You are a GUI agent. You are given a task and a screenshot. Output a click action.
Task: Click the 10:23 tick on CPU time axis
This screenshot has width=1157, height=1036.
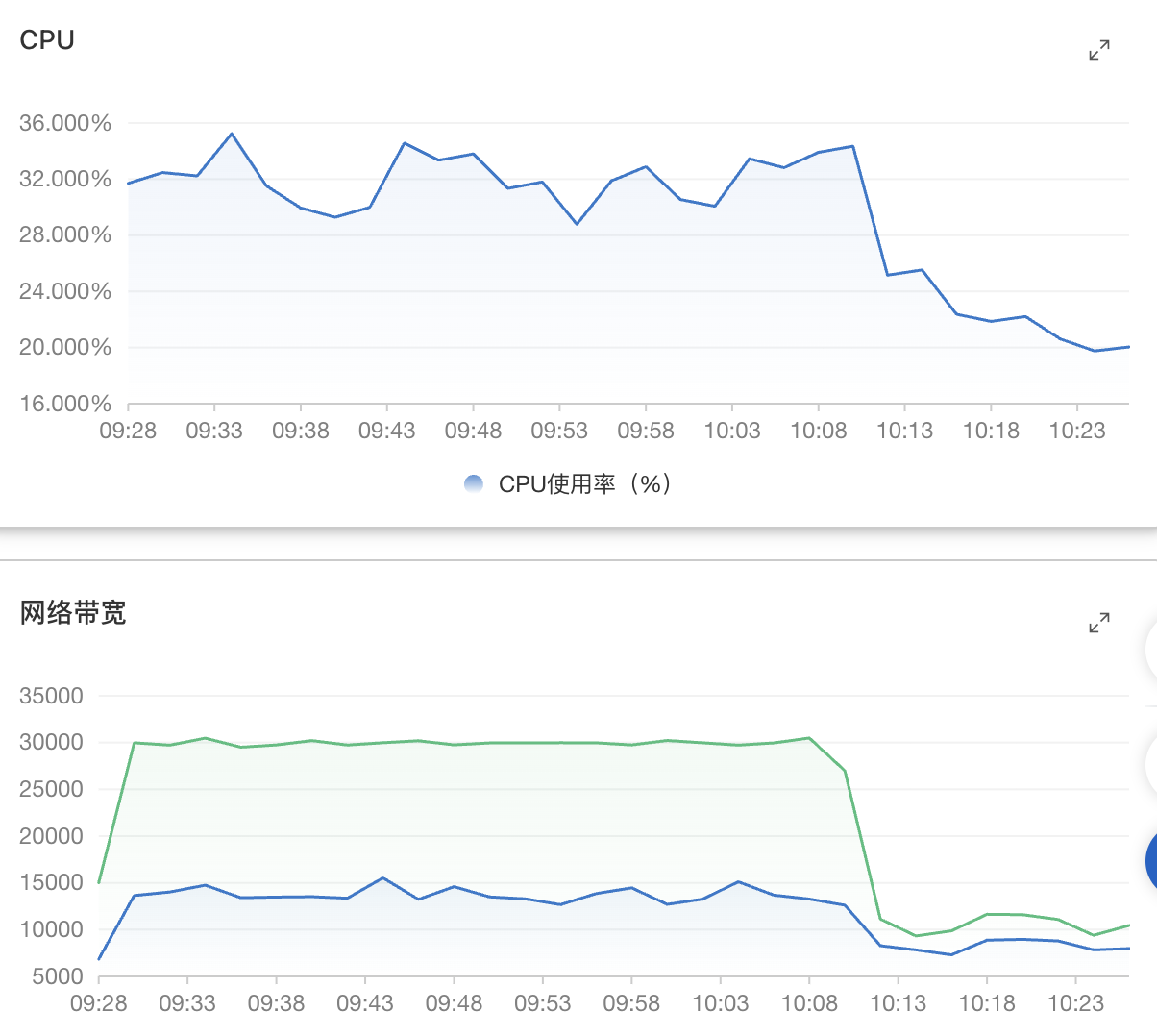coord(1077,431)
